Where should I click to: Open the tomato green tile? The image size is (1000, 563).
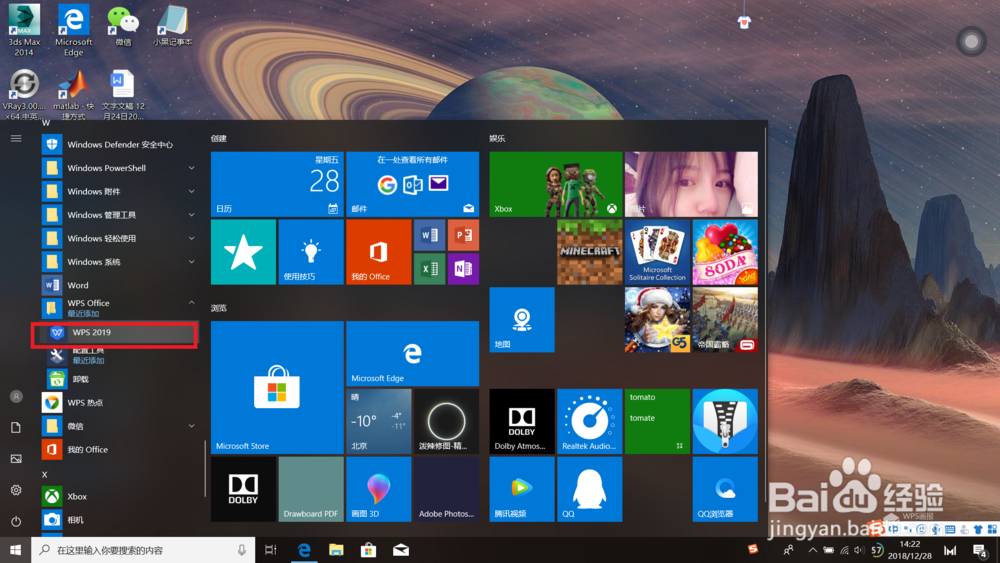[658, 421]
